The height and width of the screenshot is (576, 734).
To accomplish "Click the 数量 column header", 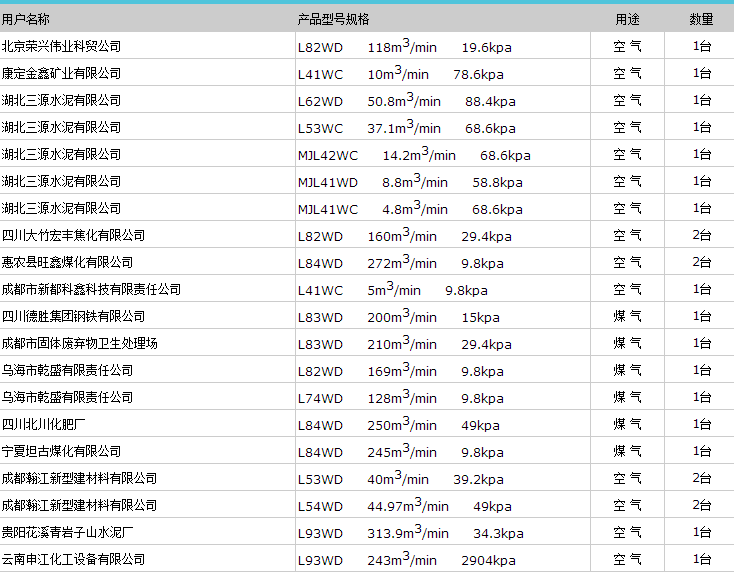I will coord(701,19).
